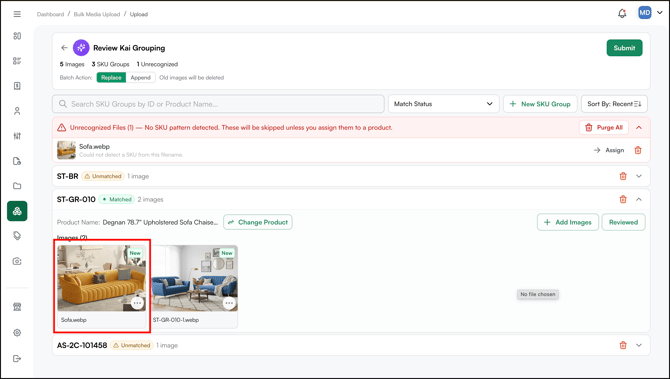Click the MD user avatar
Viewport: 670px width, 379px height.
(x=644, y=13)
